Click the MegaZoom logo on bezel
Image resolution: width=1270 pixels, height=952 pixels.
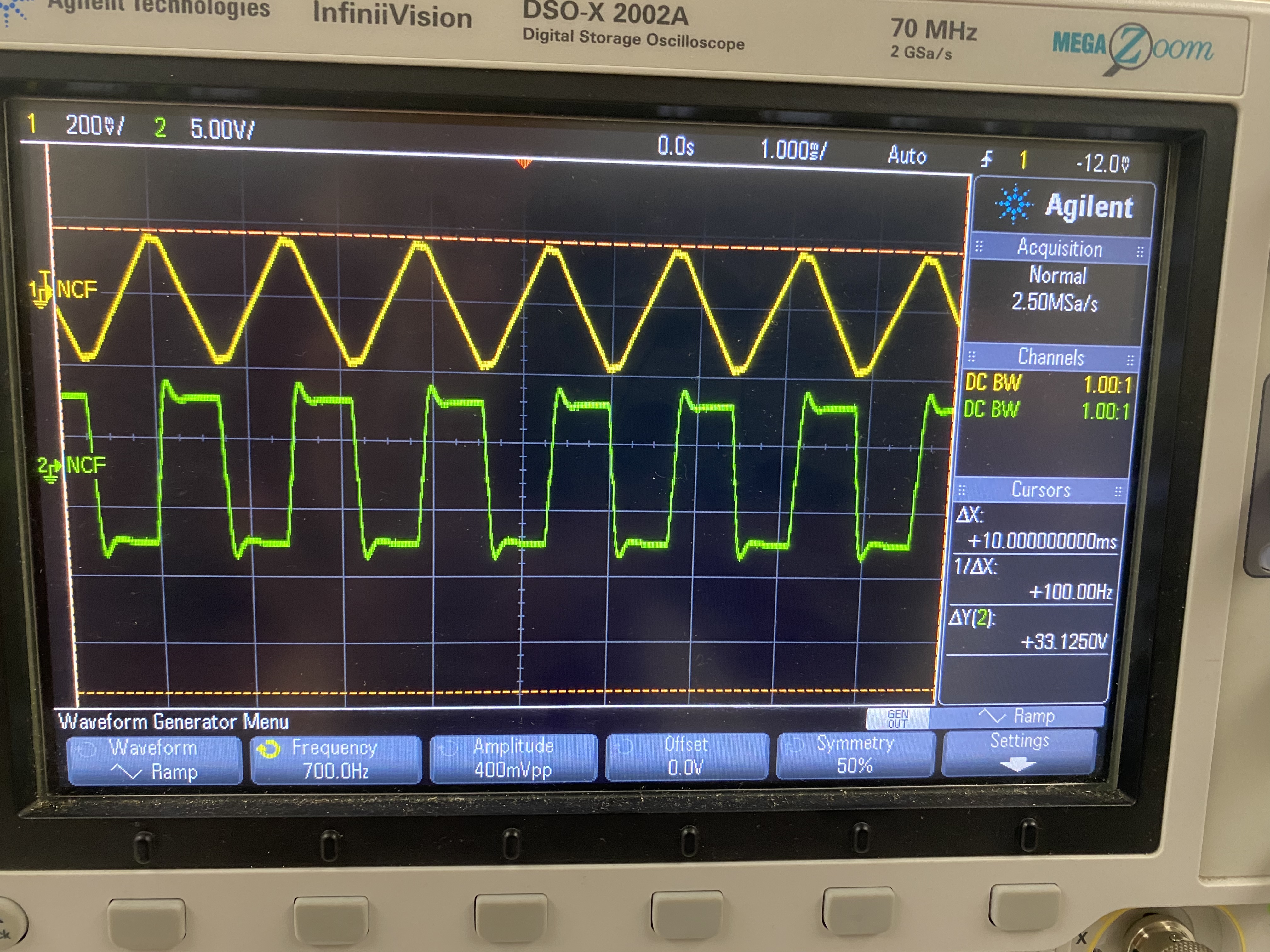pos(1132,48)
